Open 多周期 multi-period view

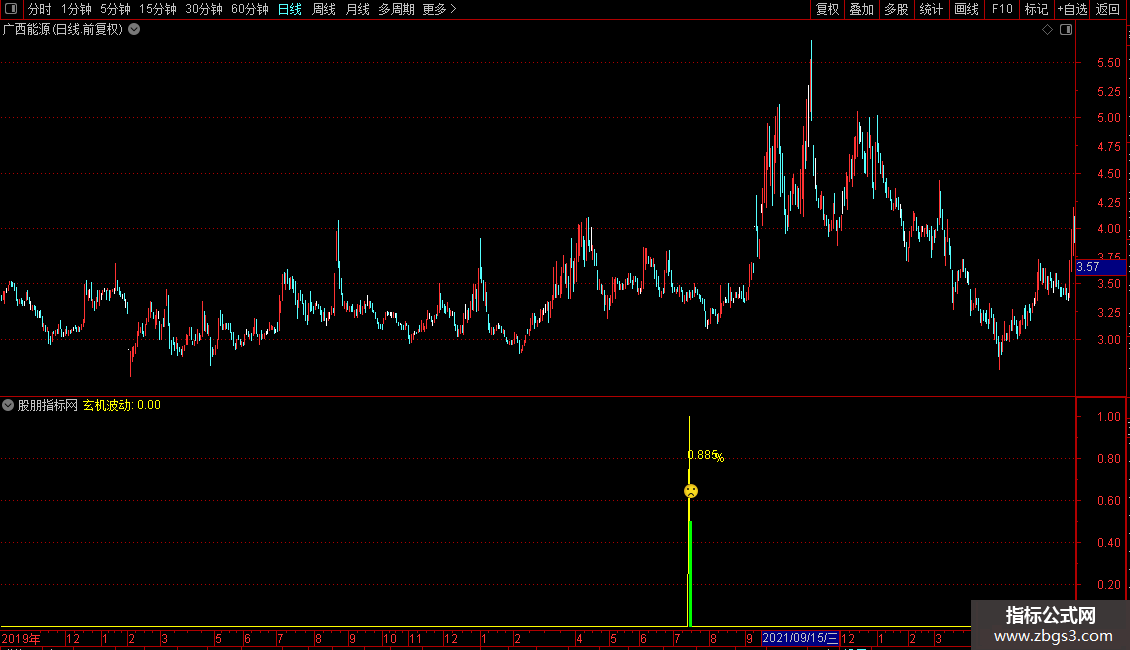click(x=396, y=9)
